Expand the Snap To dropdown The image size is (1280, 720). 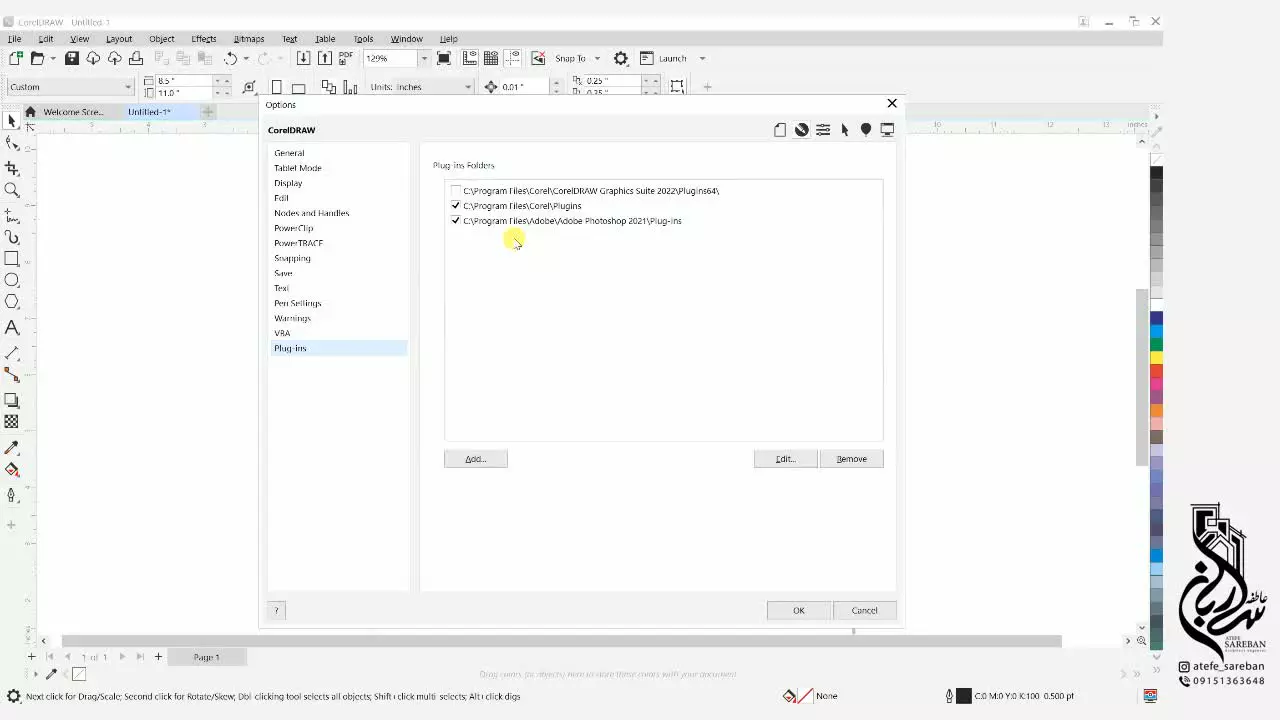point(597,59)
